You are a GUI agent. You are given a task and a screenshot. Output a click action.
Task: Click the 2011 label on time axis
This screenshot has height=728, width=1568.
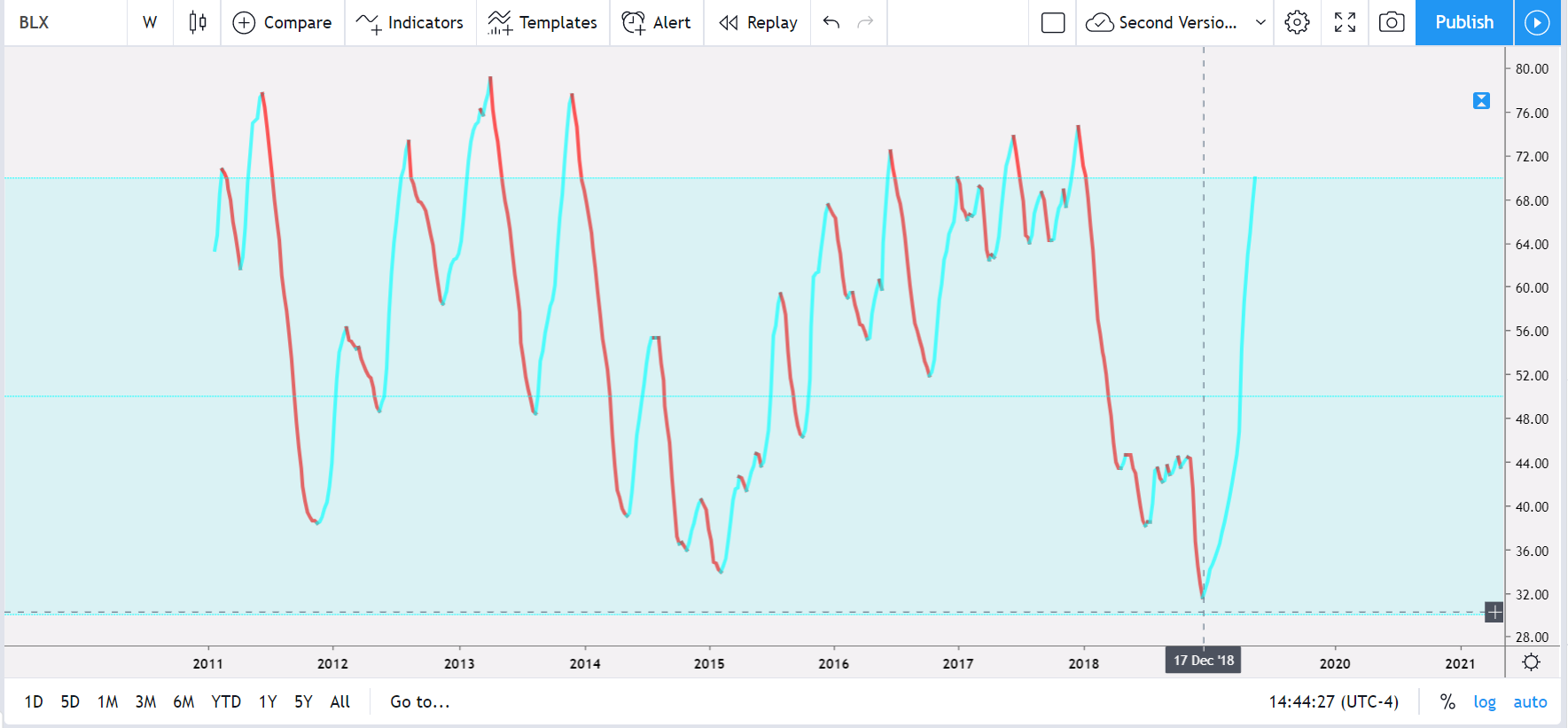click(208, 663)
